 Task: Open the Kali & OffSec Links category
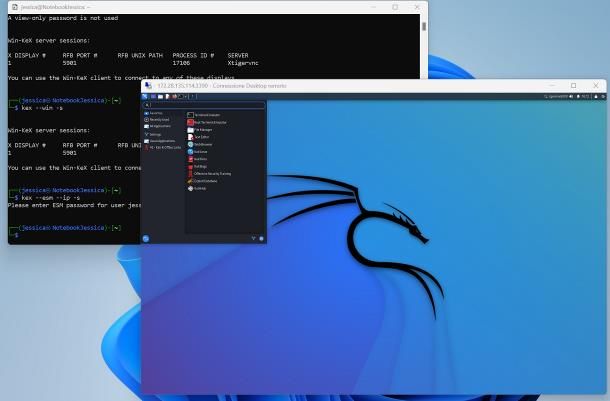pos(163,148)
